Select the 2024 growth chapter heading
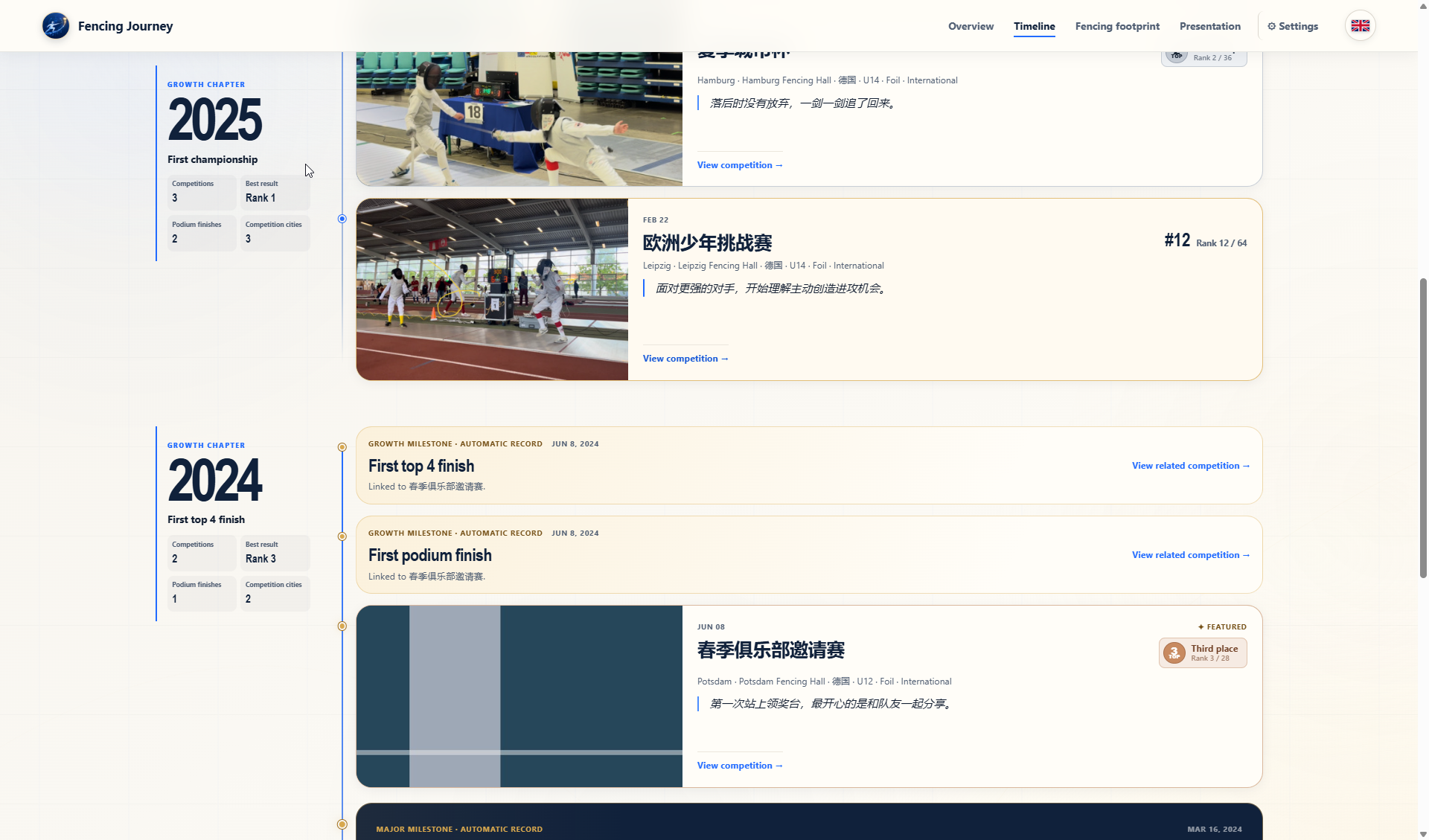The image size is (1429, 840). [x=214, y=481]
